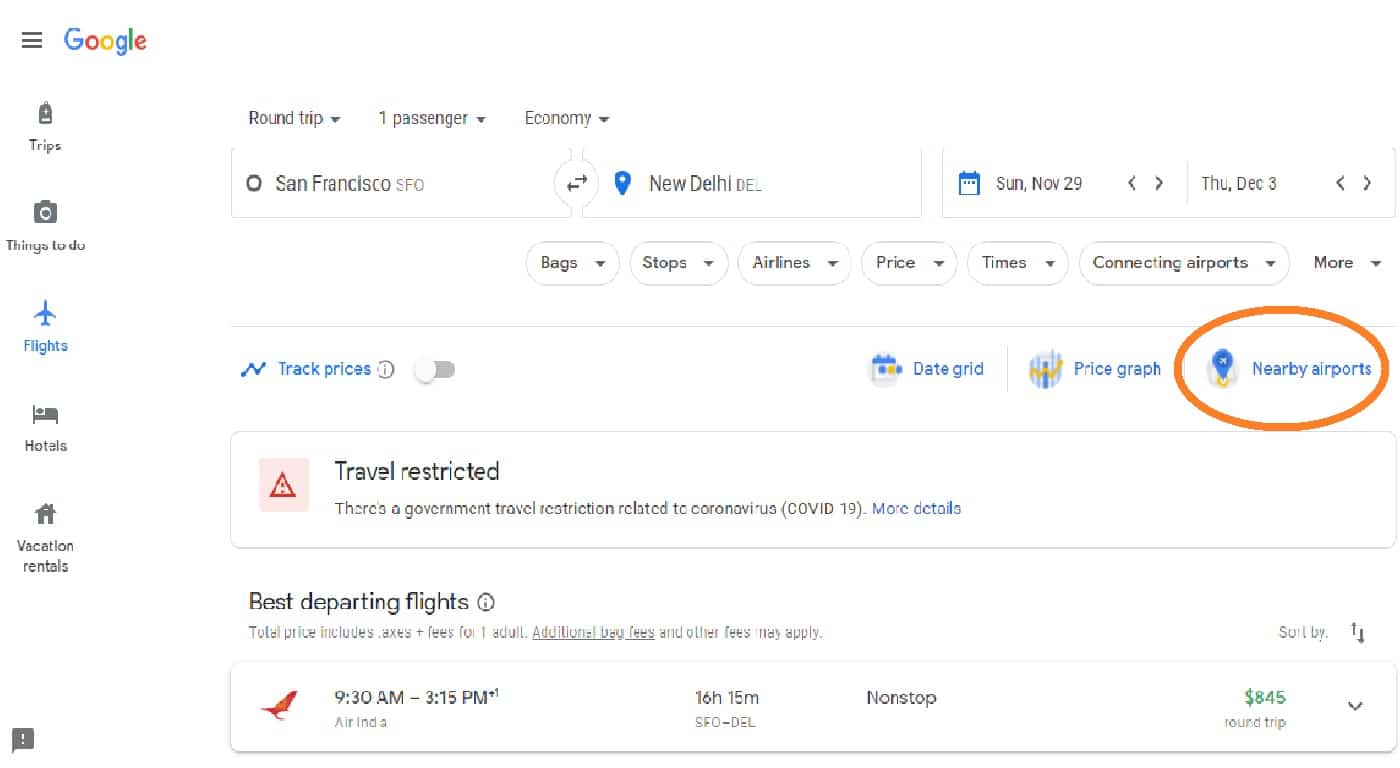Screen dimensions: 1400x768
Task: Click the sort order arrows icon
Action: (x=1357, y=632)
